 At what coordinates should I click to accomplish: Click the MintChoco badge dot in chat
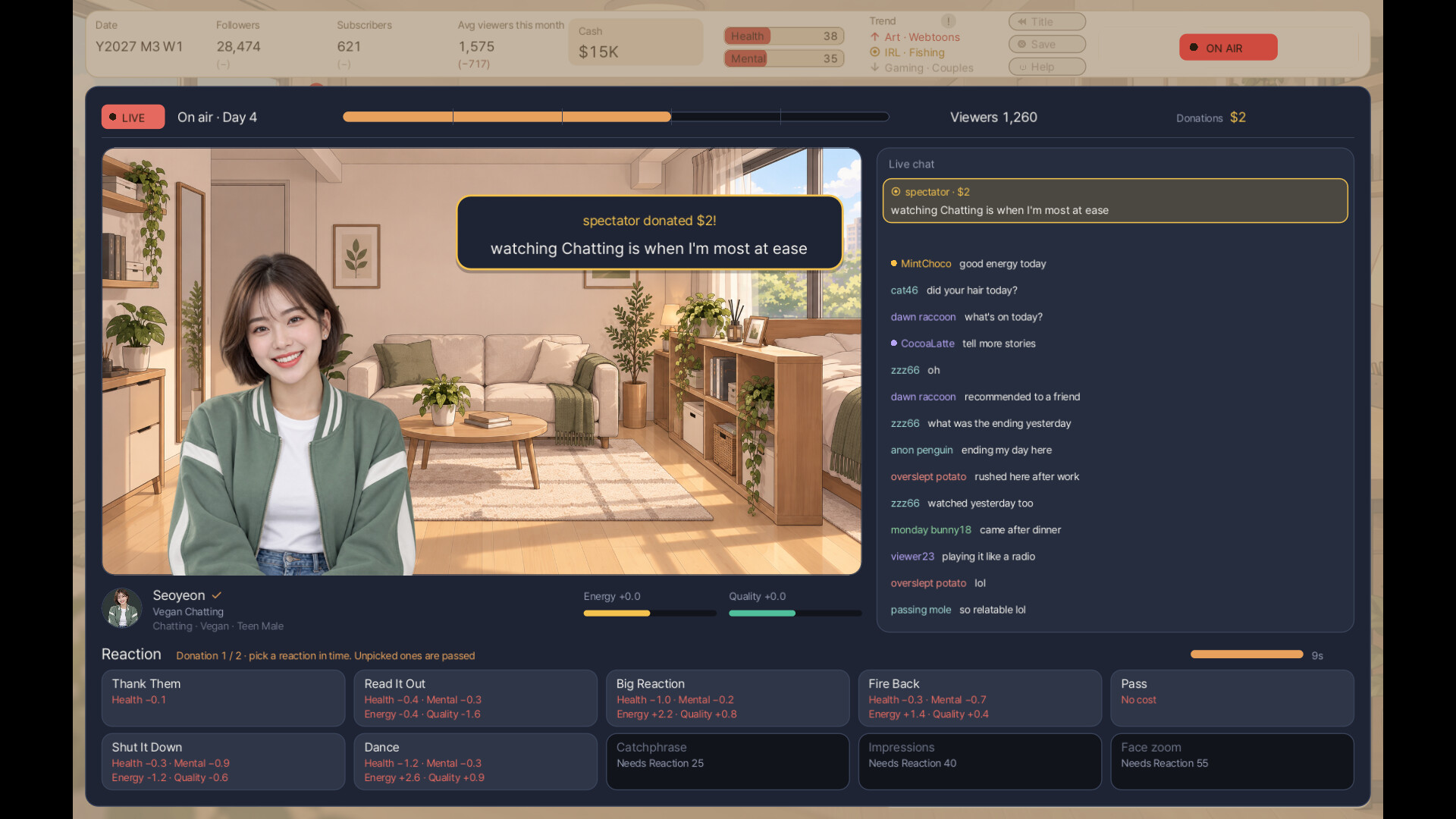[893, 263]
